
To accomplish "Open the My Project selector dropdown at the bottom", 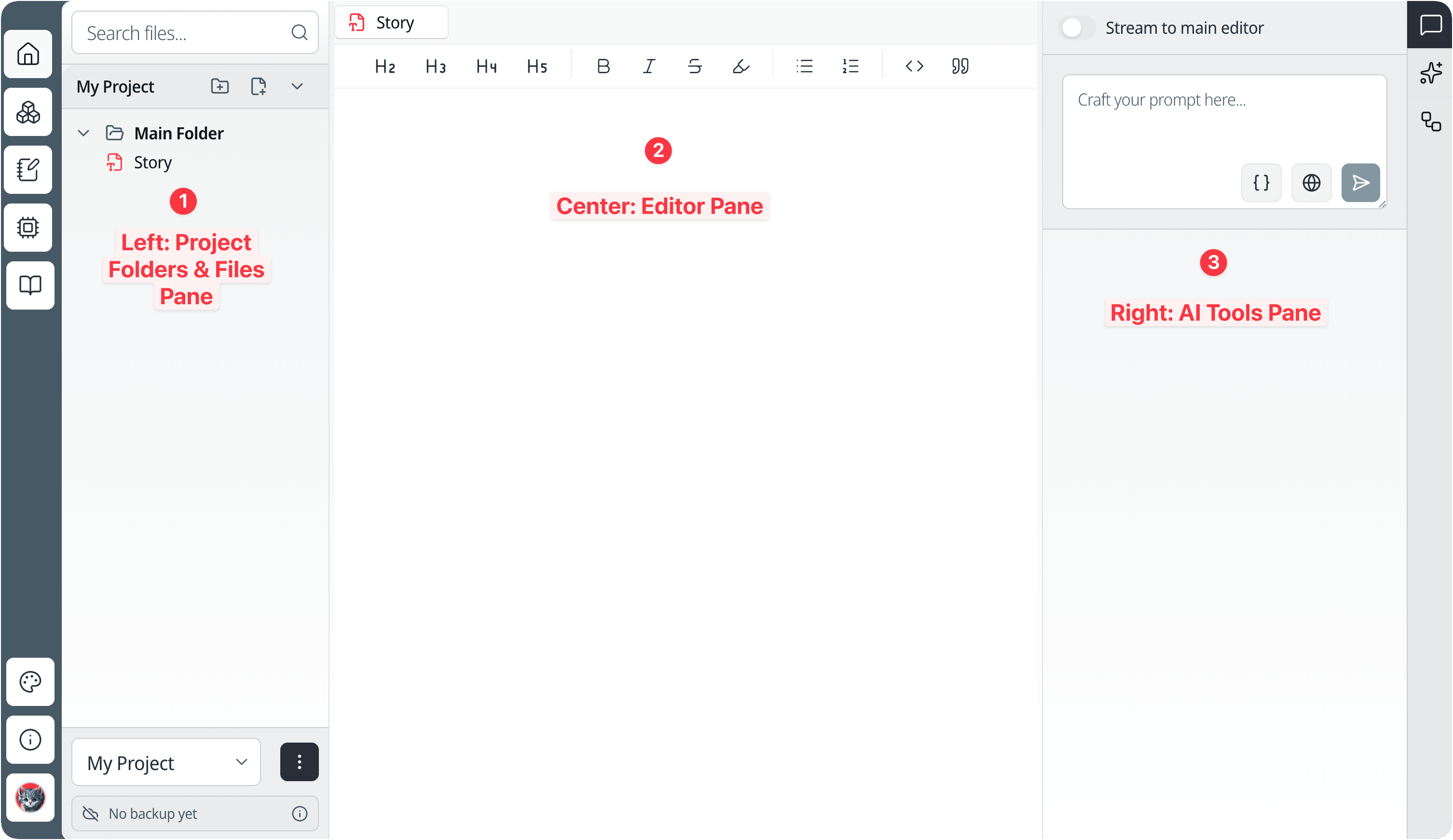I will (x=166, y=762).
